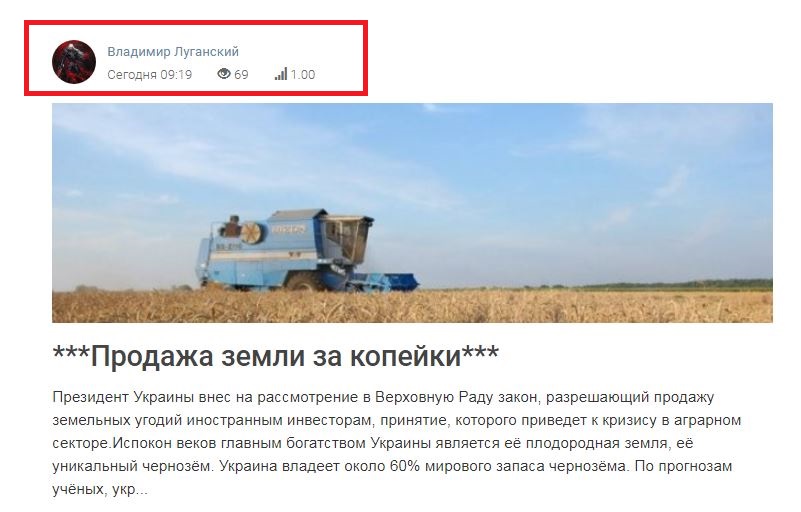This screenshot has height=512, width=801.
Task: Open the headline Продажа земли за копейки
Action: [276, 356]
